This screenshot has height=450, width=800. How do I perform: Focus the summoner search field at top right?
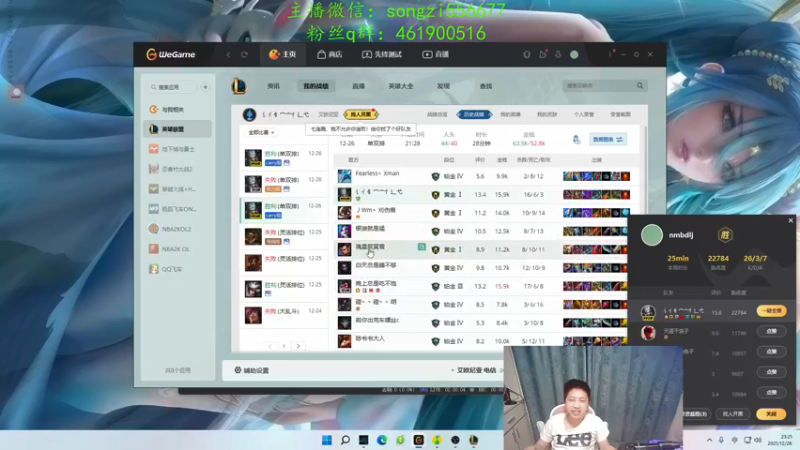[598, 86]
